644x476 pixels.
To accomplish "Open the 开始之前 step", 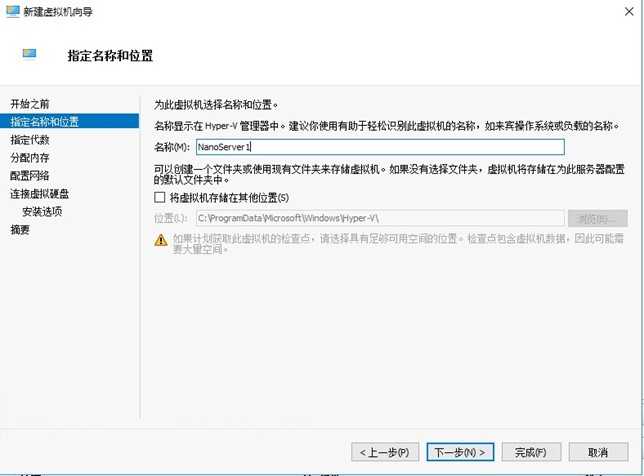I will 30,104.
